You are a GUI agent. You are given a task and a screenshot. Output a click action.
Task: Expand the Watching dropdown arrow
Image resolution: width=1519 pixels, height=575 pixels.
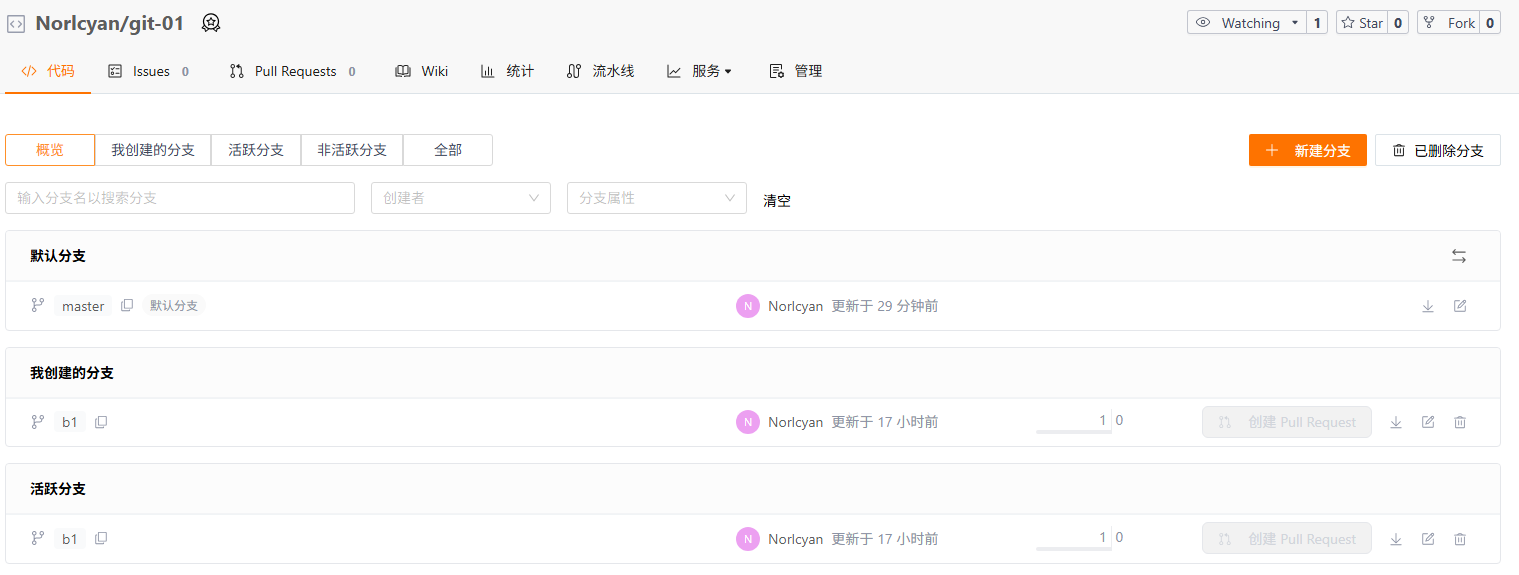pos(1295,23)
